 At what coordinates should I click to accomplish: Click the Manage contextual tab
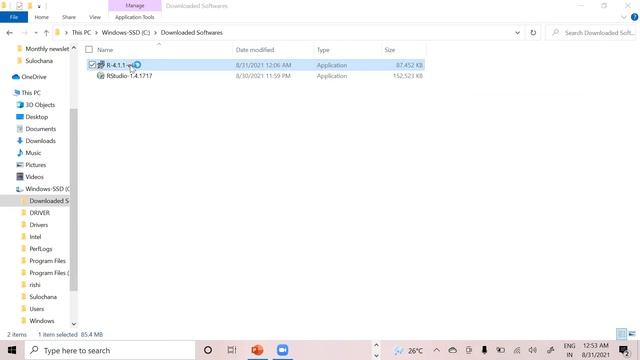pyautogui.click(x=135, y=6)
